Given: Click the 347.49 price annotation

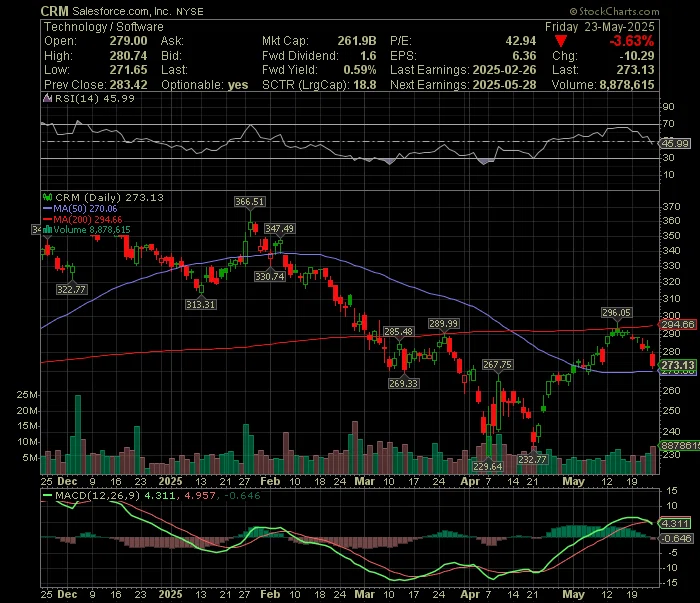Looking at the screenshot, I should tap(279, 229).
